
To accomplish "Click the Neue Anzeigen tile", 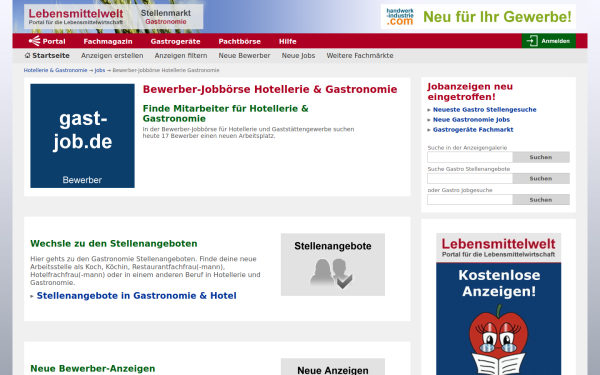I will (x=333, y=367).
